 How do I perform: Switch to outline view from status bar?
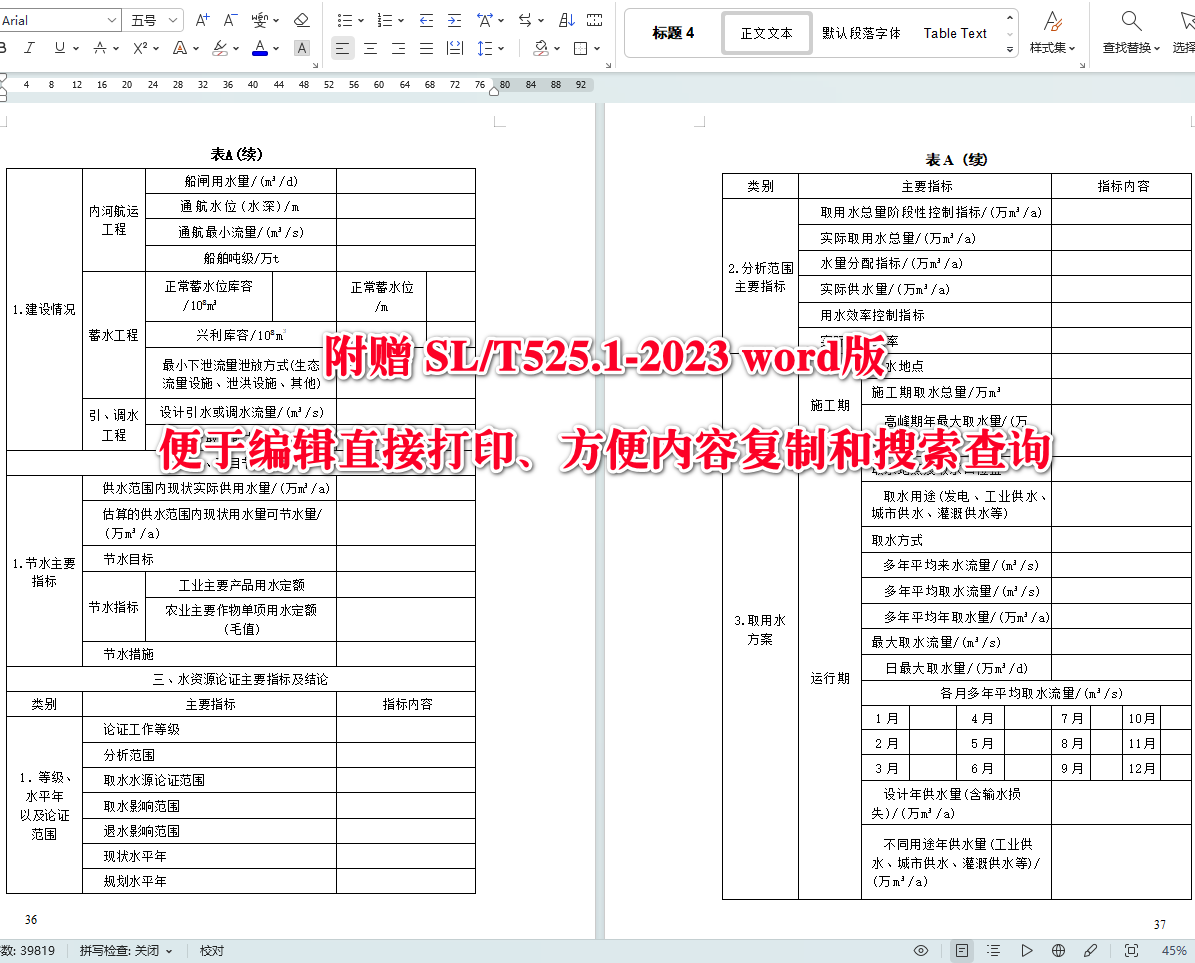[x=993, y=951]
